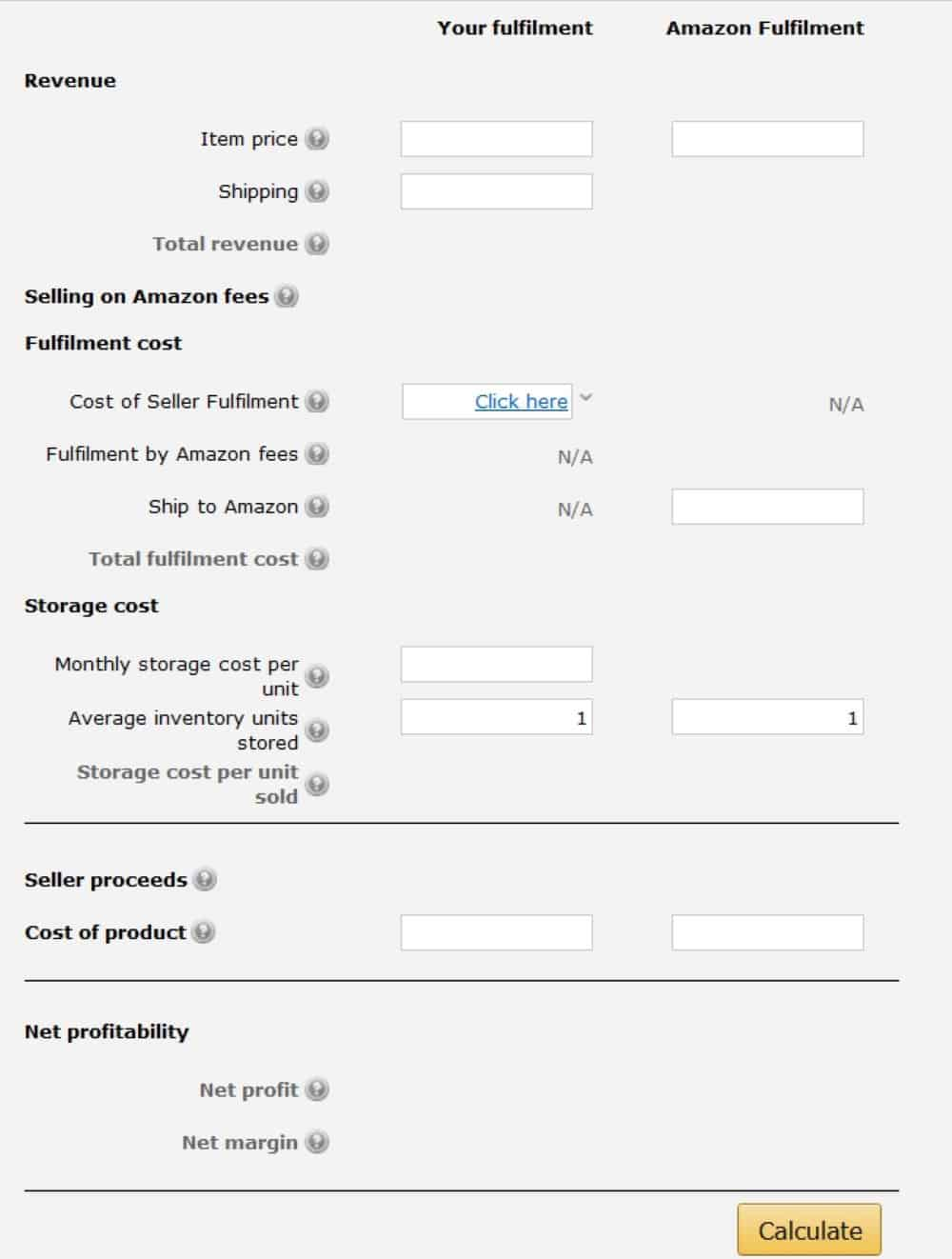Screen dimensions: 952x1259
Task: Click the Your fulfilment Item price field
Action: click(496, 139)
